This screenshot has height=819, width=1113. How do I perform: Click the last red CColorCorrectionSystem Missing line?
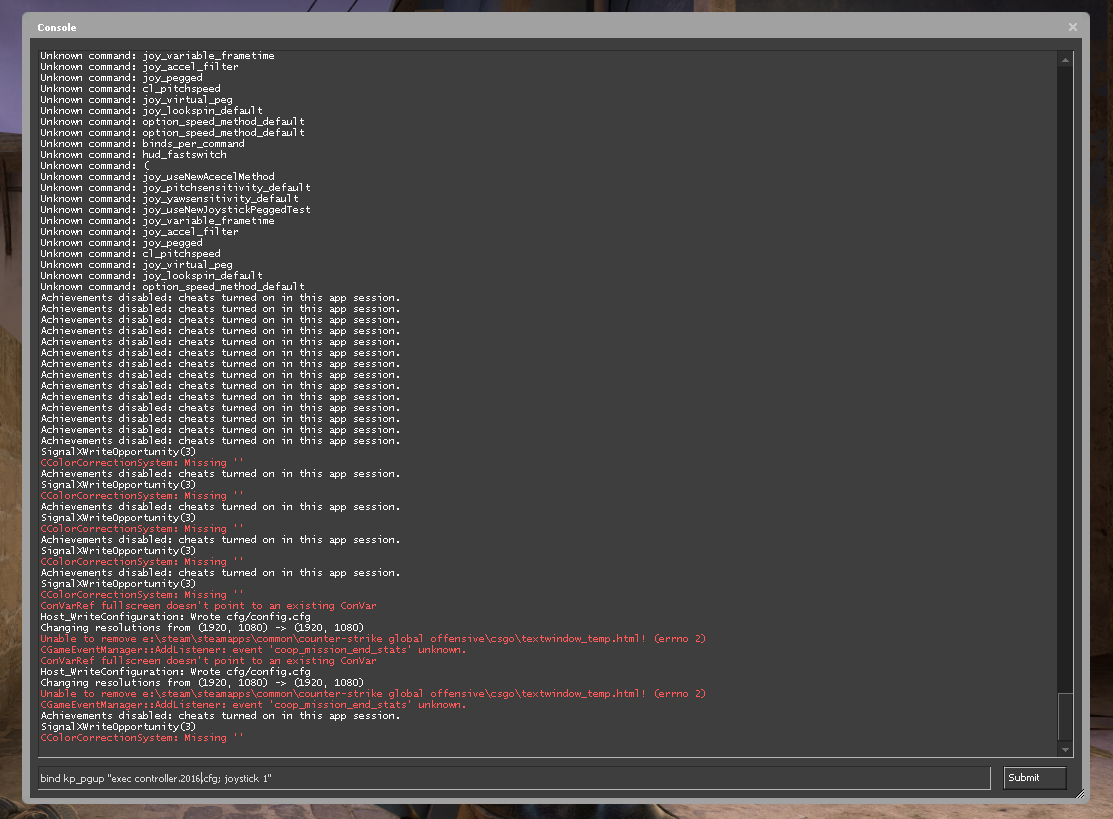coord(142,738)
